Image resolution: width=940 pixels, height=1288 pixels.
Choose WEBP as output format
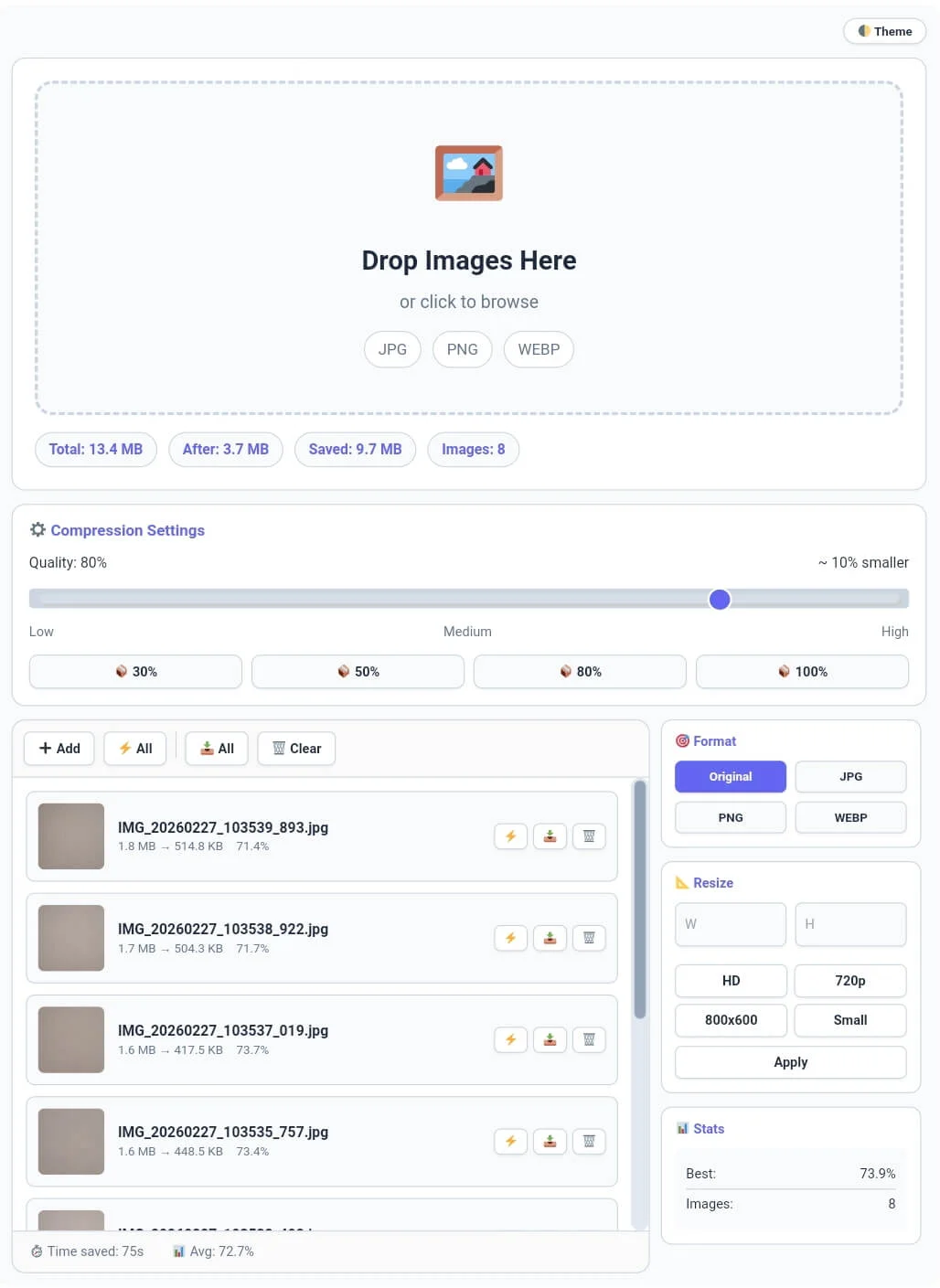click(850, 817)
